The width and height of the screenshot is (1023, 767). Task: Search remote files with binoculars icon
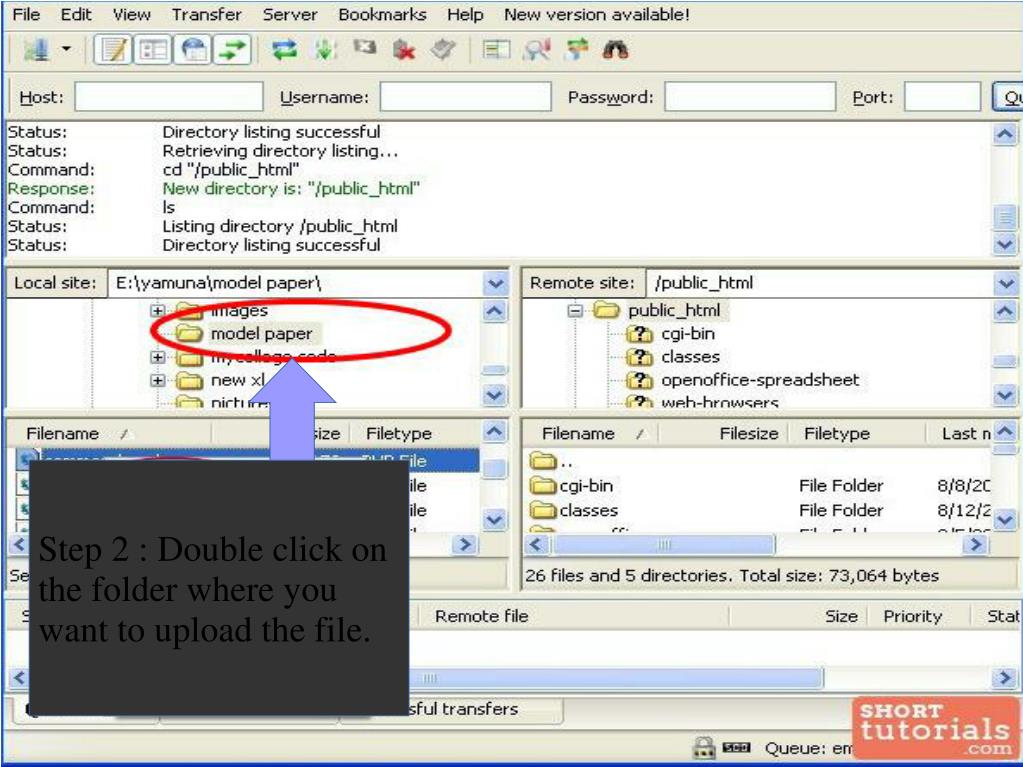point(615,50)
